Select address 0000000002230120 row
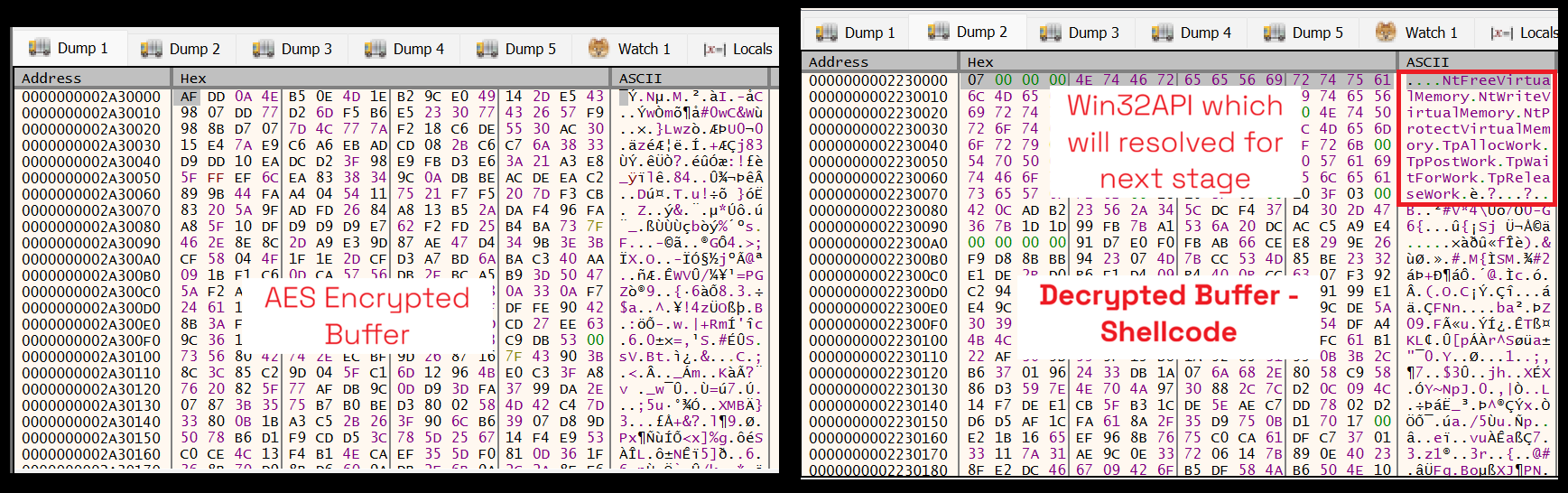The height and width of the screenshot is (493, 1568). [878, 373]
